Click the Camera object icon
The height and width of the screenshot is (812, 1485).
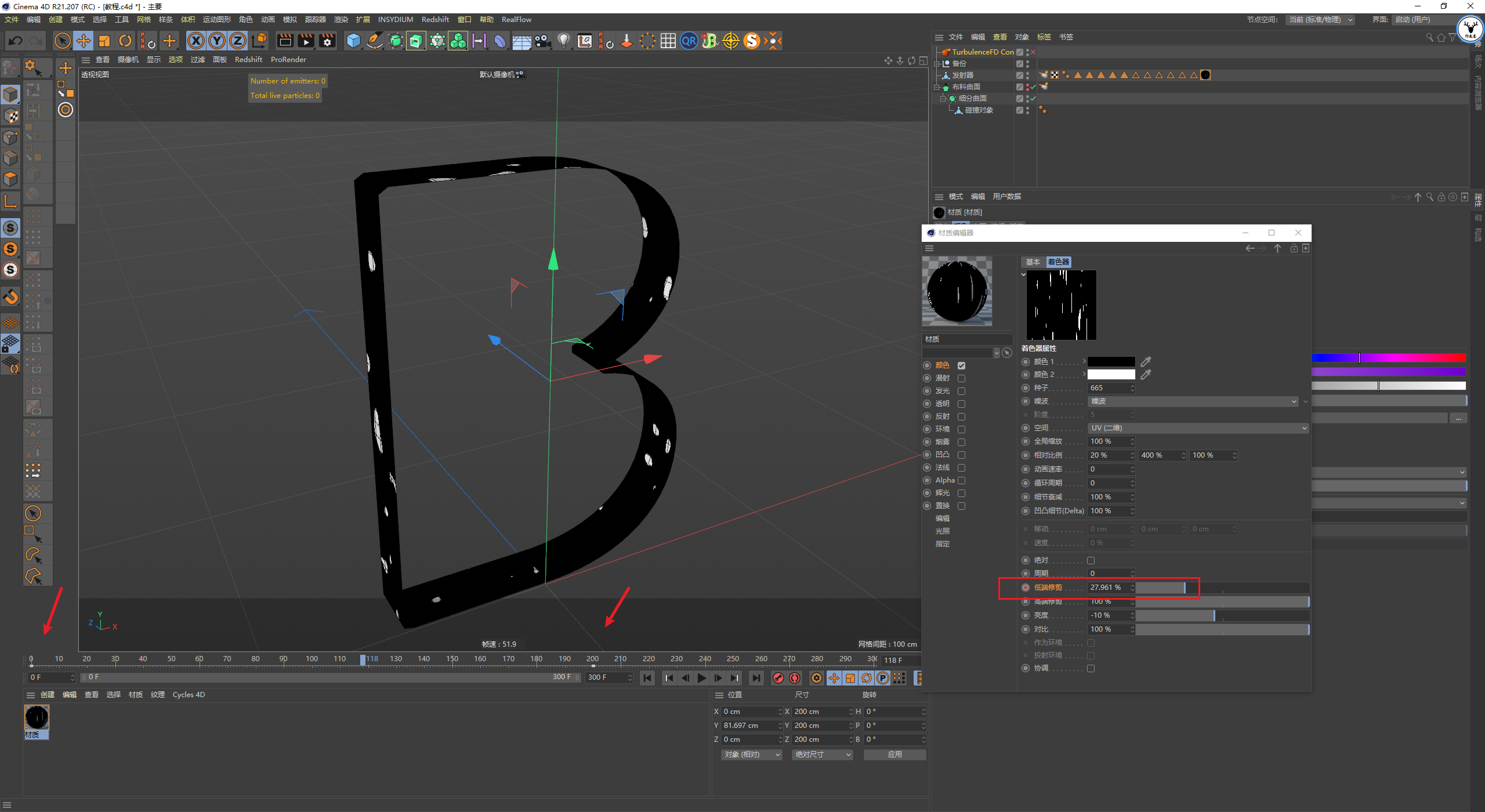click(x=542, y=41)
